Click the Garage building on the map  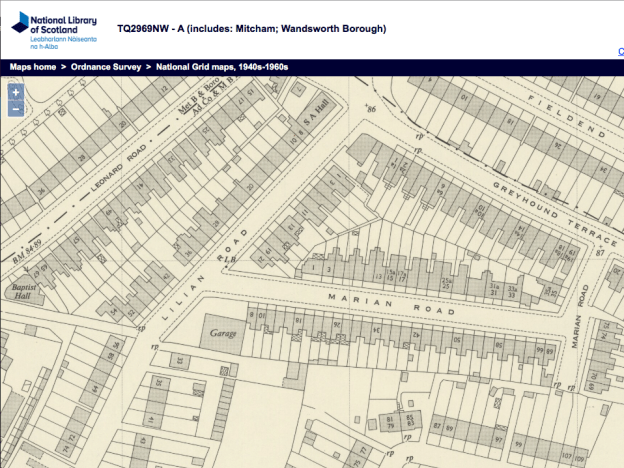point(220,332)
